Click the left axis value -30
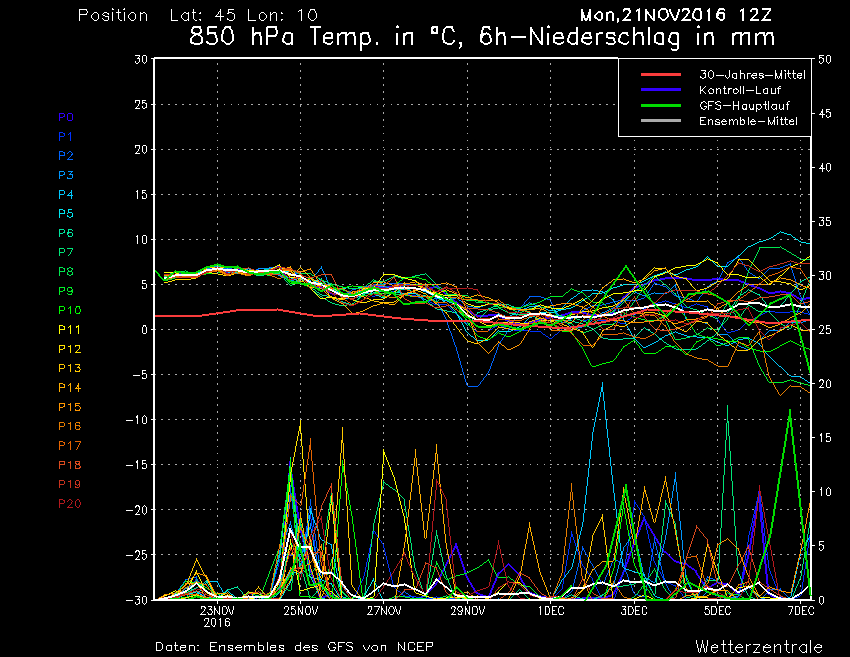 point(136,600)
